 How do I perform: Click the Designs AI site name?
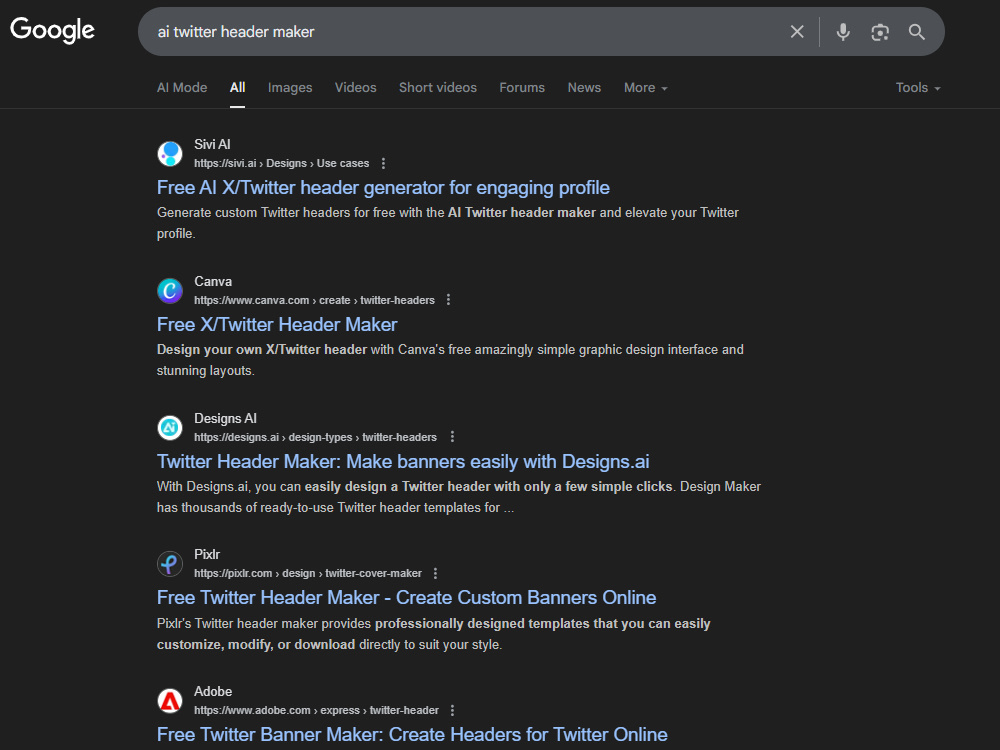coord(225,418)
